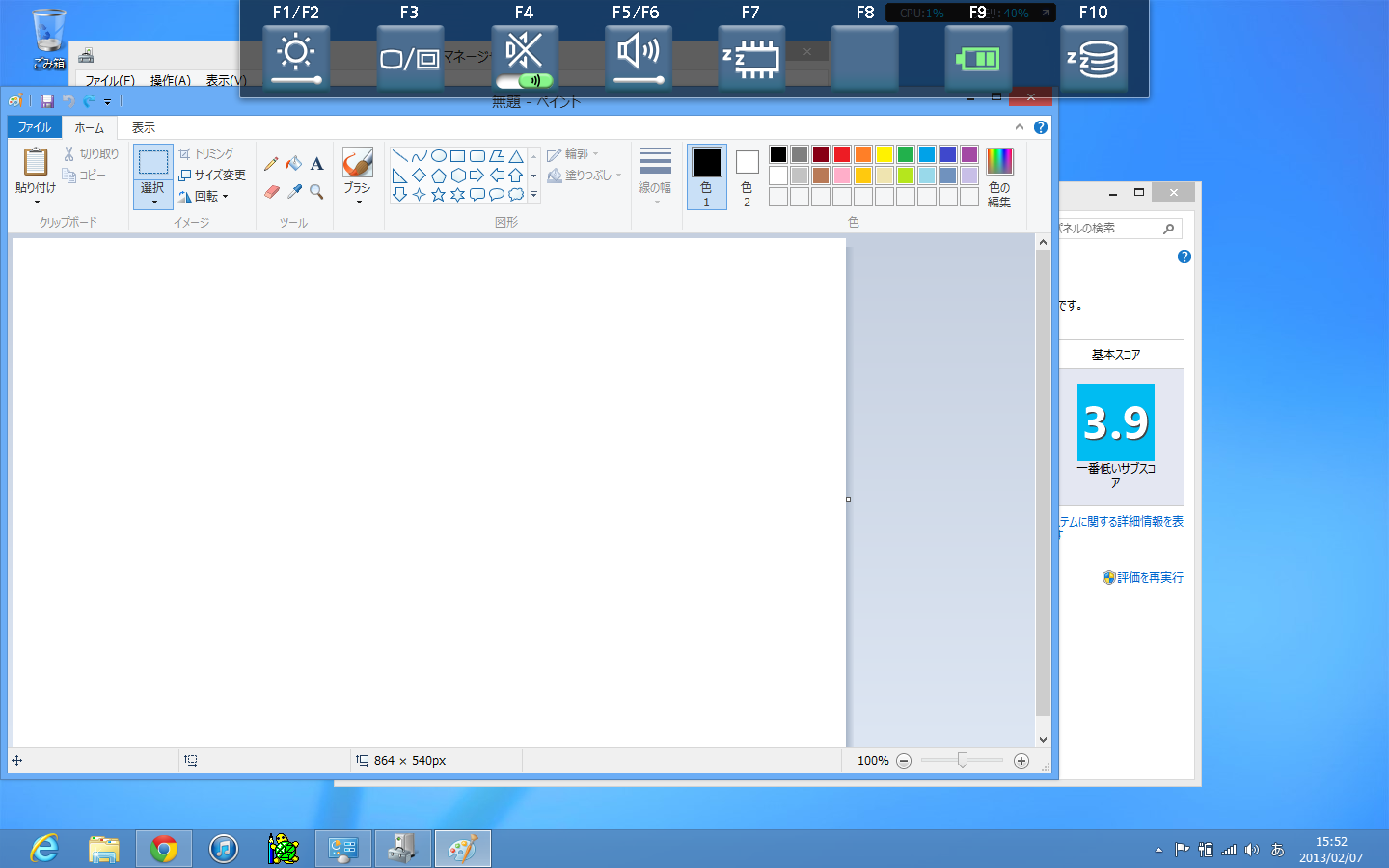Choose the Fill with color bucket tool
1389x868 pixels.
point(294,164)
